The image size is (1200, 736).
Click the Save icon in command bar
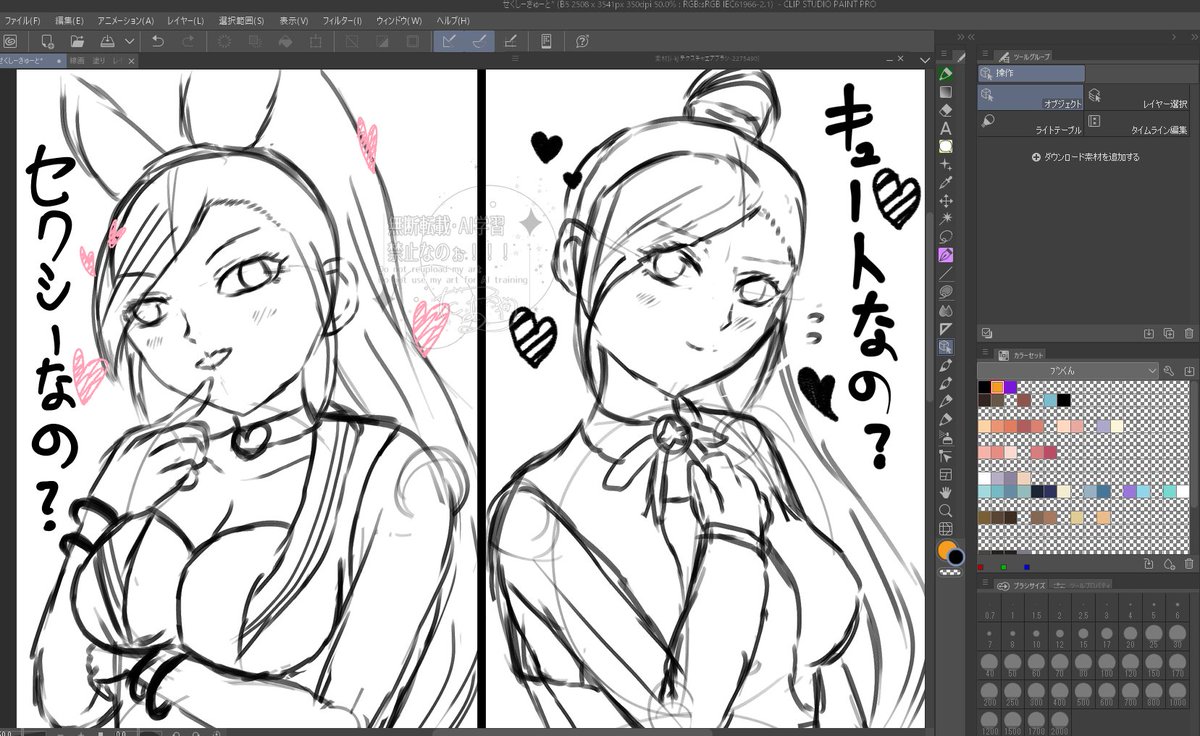[x=107, y=42]
